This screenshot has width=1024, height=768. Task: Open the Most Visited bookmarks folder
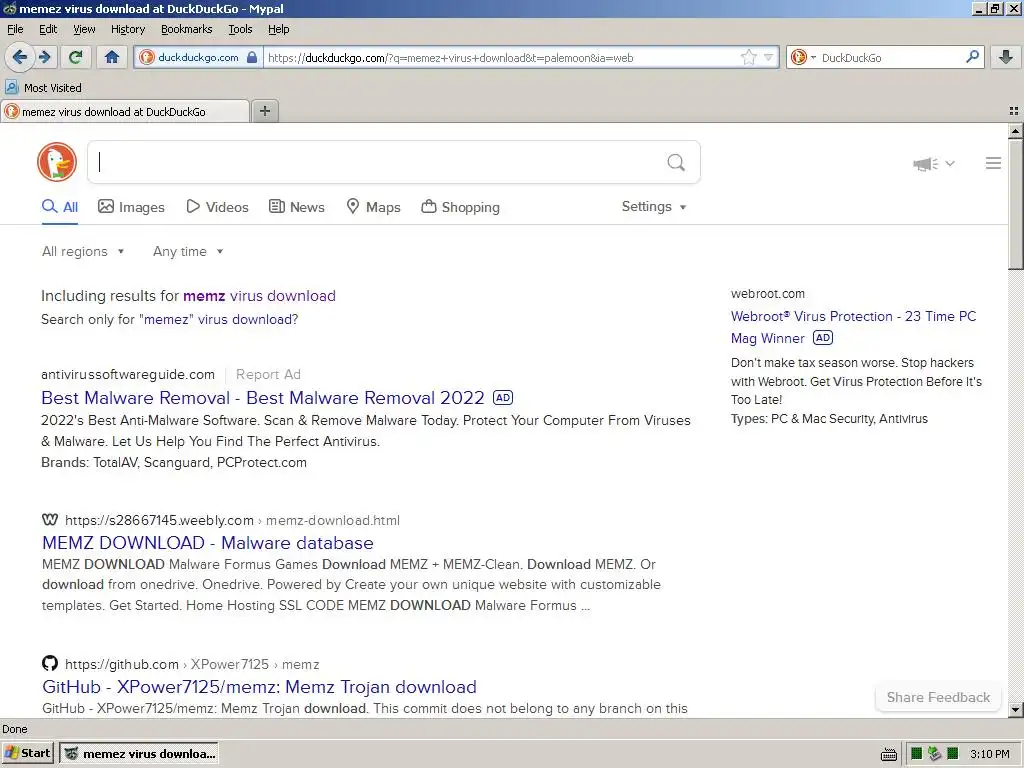click(x=43, y=88)
